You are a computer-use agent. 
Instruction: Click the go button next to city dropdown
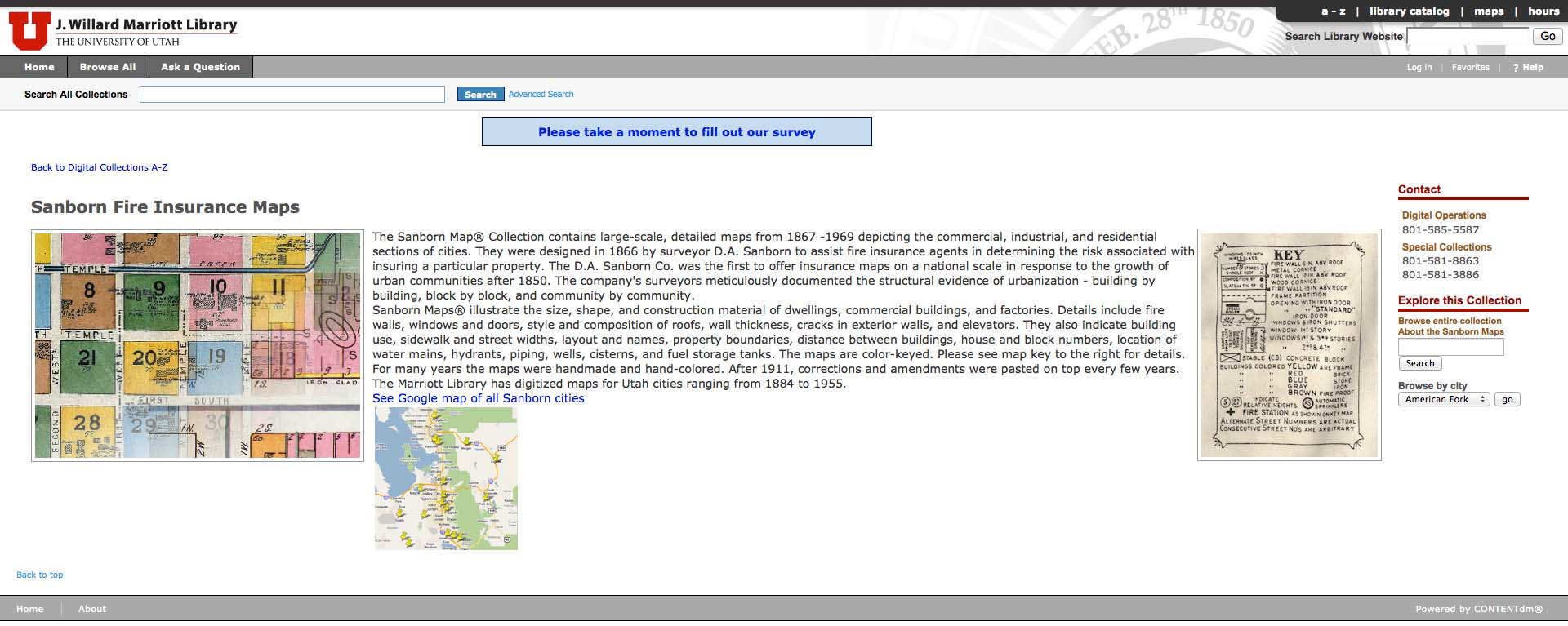[x=1508, y=400]
